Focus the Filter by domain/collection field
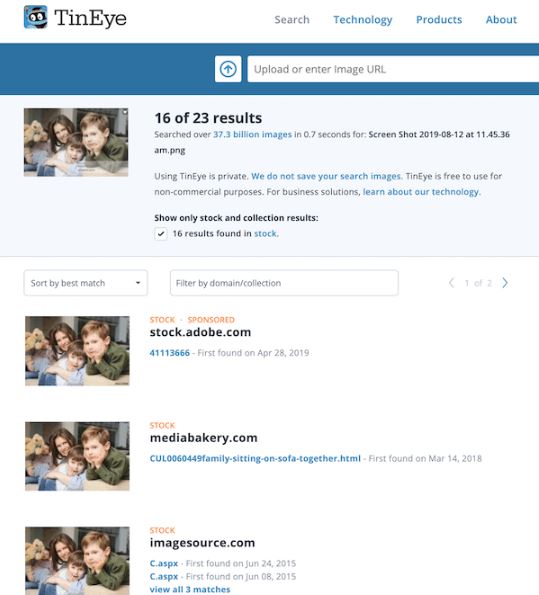The height and width of the screenshot is (595, 539). coord(284,283)
